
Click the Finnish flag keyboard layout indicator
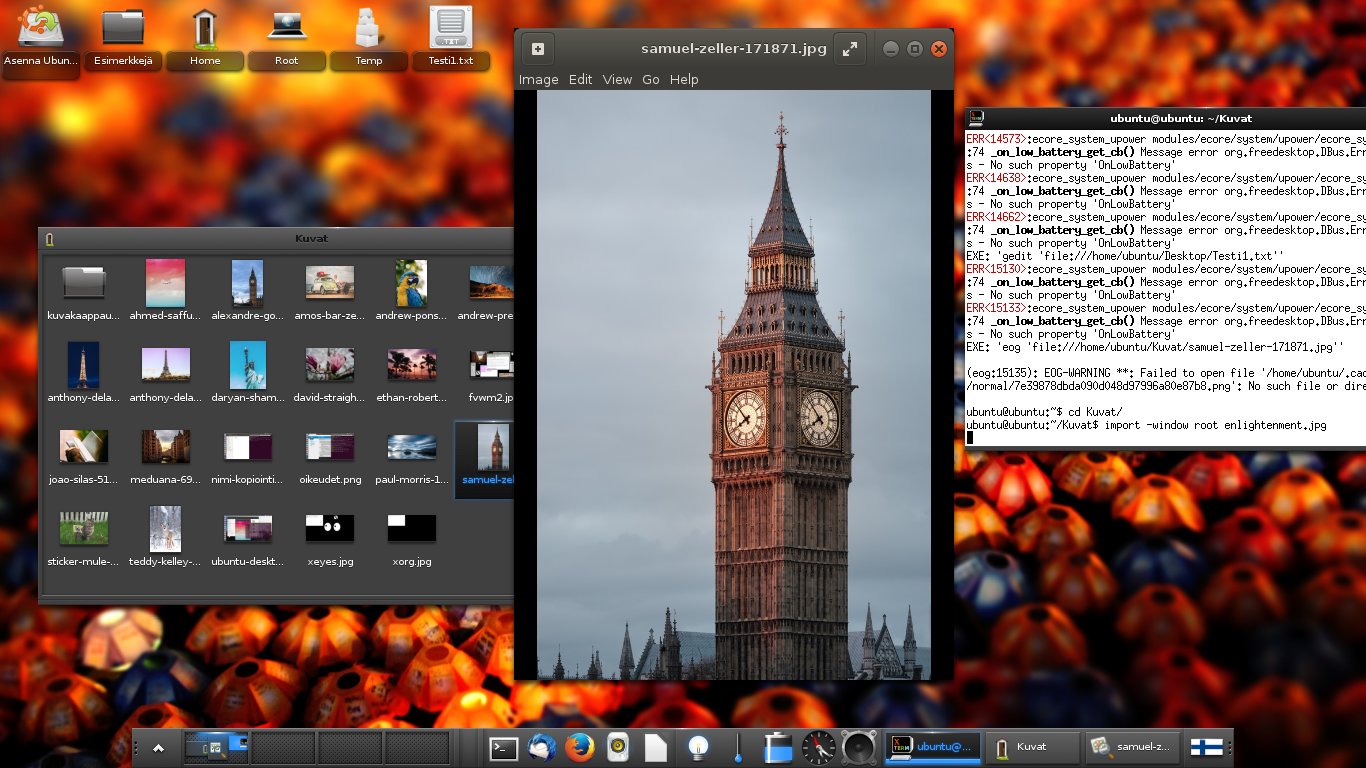pos(1205,748)
